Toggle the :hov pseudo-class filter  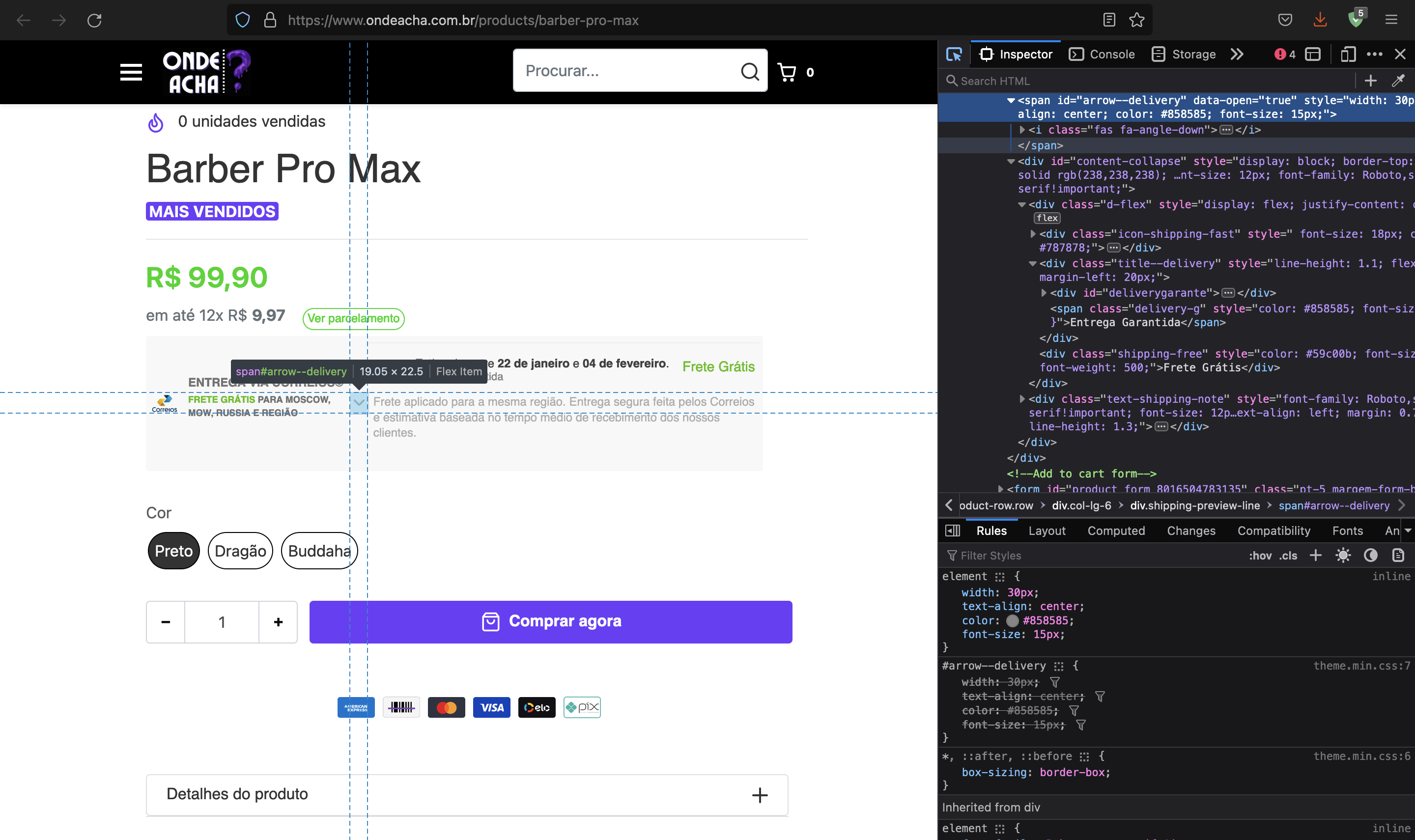[1261, 555]
